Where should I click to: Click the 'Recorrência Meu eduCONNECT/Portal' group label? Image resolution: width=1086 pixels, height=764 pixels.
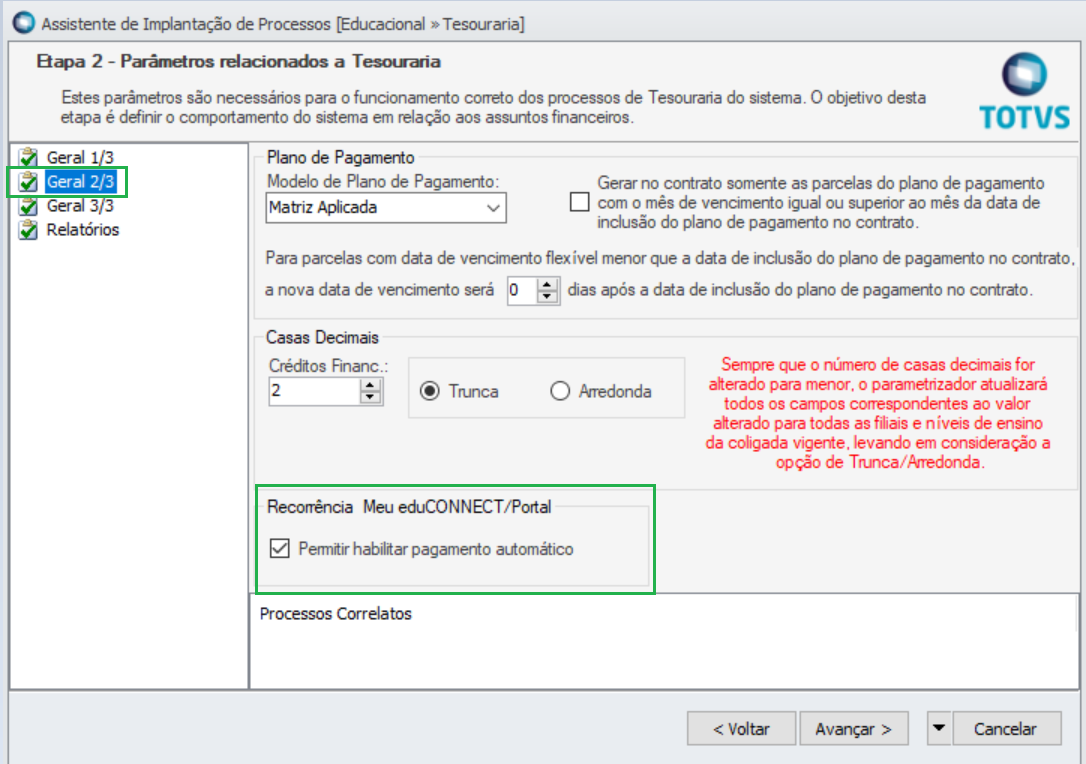click(x=409, y=507)
